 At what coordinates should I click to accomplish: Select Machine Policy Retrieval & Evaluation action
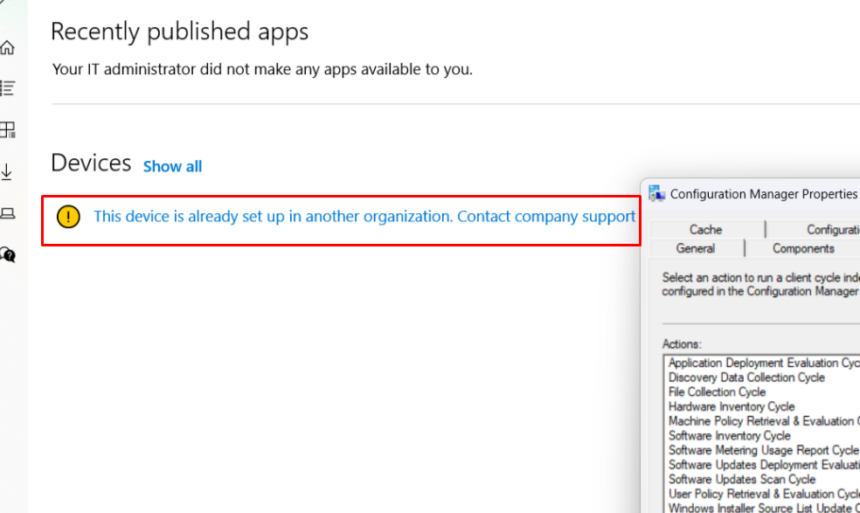pos(762,421)
